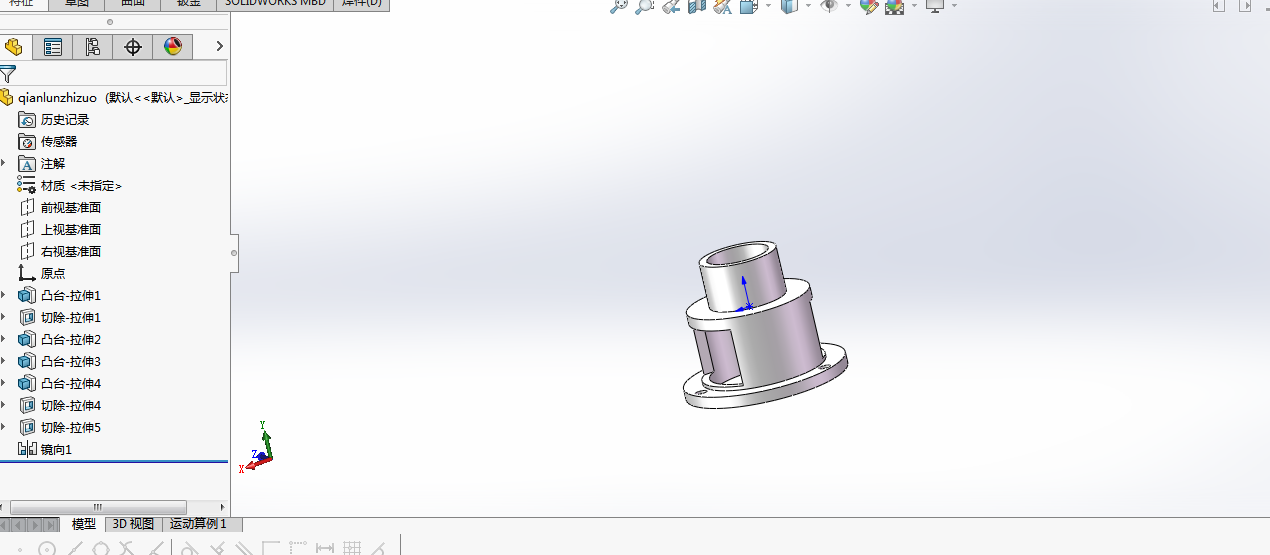This screenshot has width=1270, height=555.
Task: Click Zoom to Area magnifier icon
Action: [x=645, y=6]
